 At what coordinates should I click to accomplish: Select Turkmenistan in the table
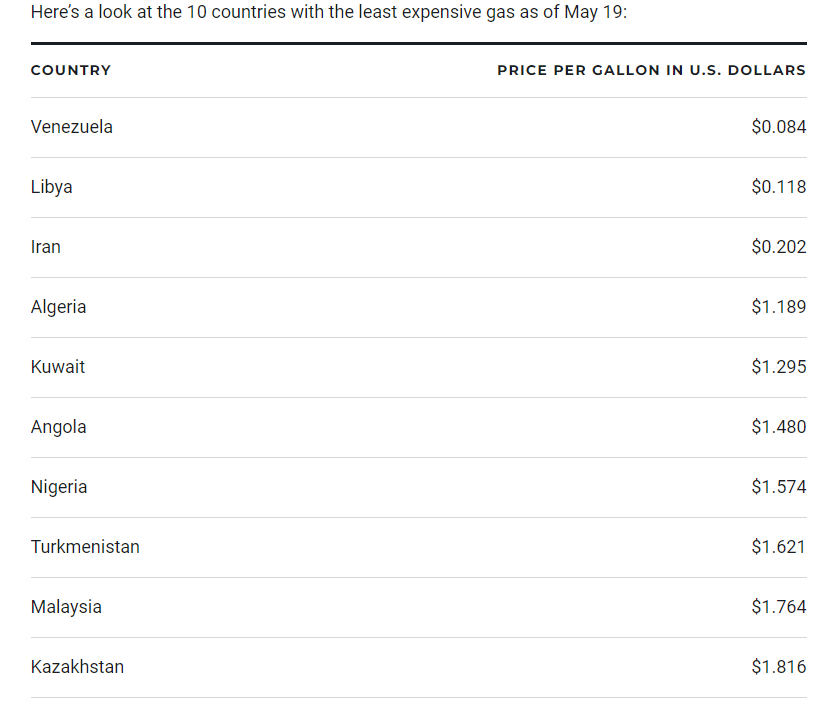click(x=85, y=547)
